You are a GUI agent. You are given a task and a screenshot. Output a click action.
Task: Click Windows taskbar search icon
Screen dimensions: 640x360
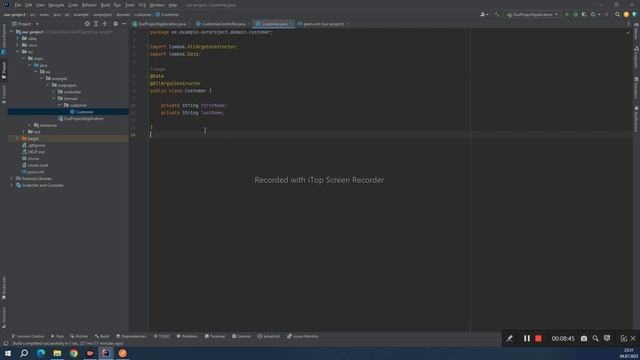click(24, 353)
